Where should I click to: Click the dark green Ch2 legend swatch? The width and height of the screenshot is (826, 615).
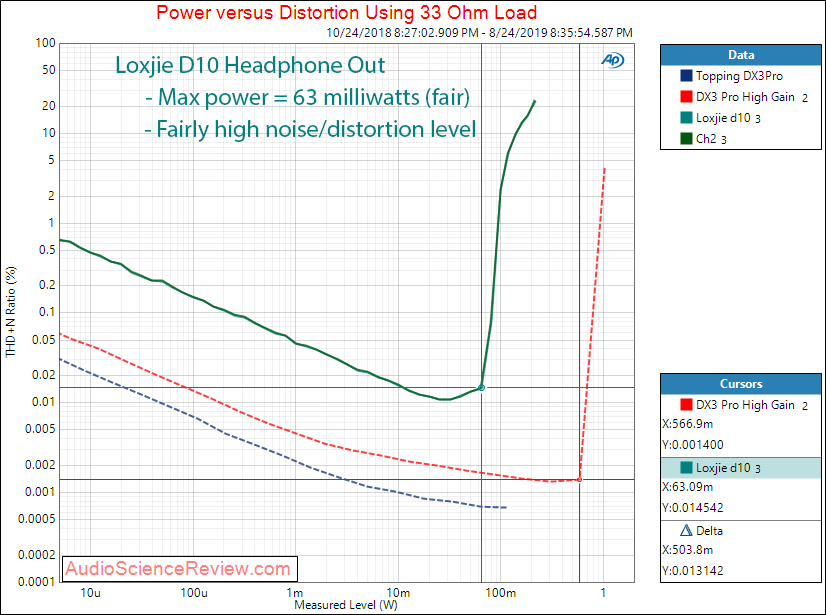pyautogui.click(x=686, y=139)
